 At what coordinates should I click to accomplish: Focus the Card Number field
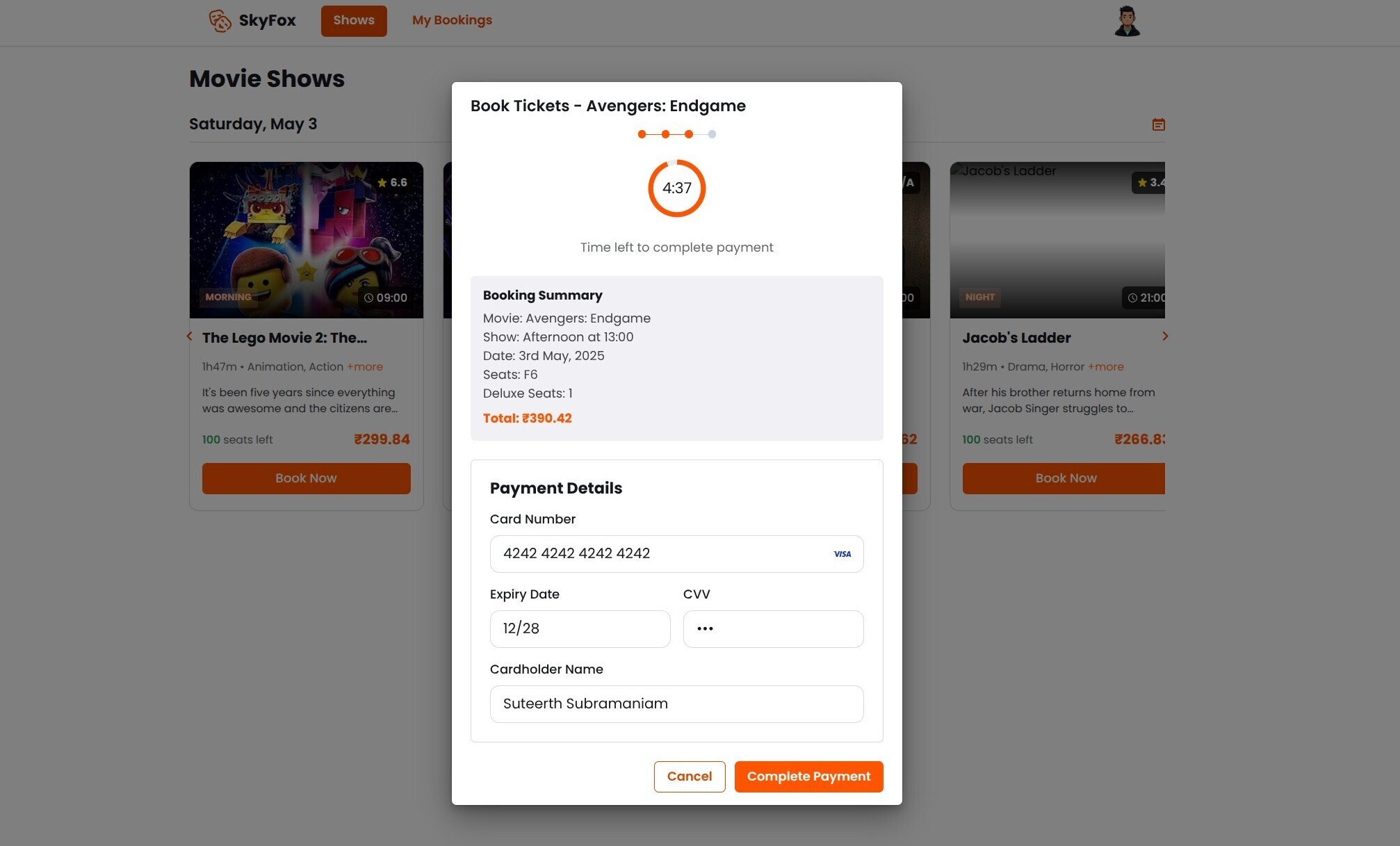[676, 554]
